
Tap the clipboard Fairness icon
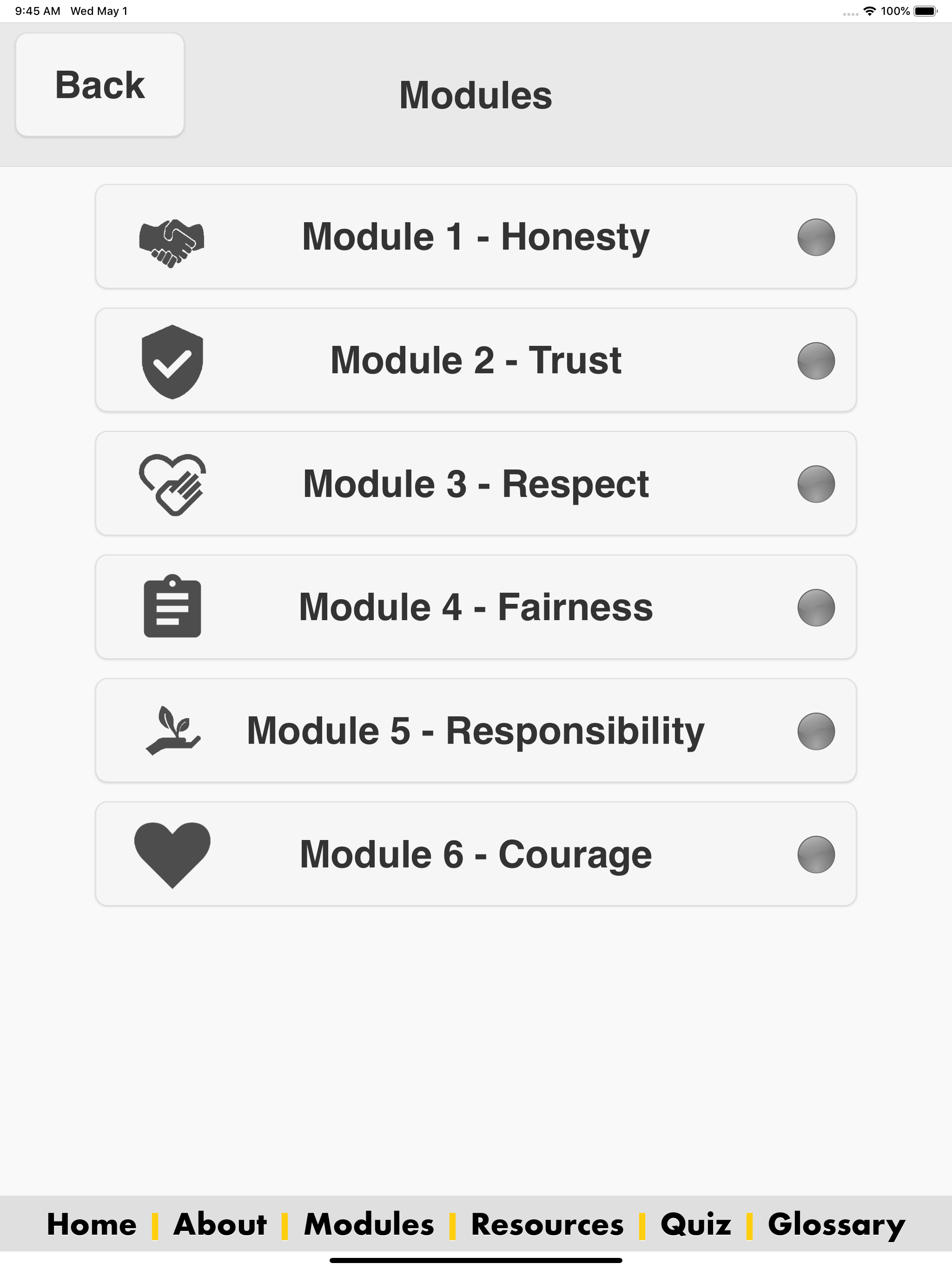point(172,606)
